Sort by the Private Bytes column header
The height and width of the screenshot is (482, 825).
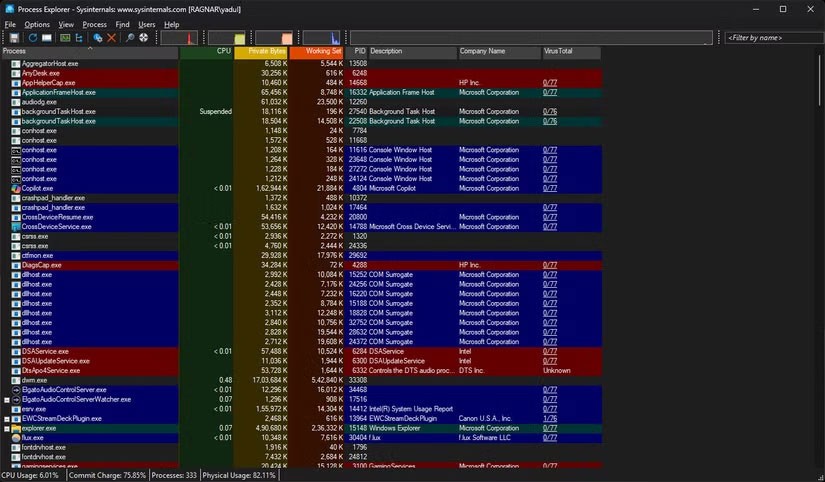(x=261, y=51)
